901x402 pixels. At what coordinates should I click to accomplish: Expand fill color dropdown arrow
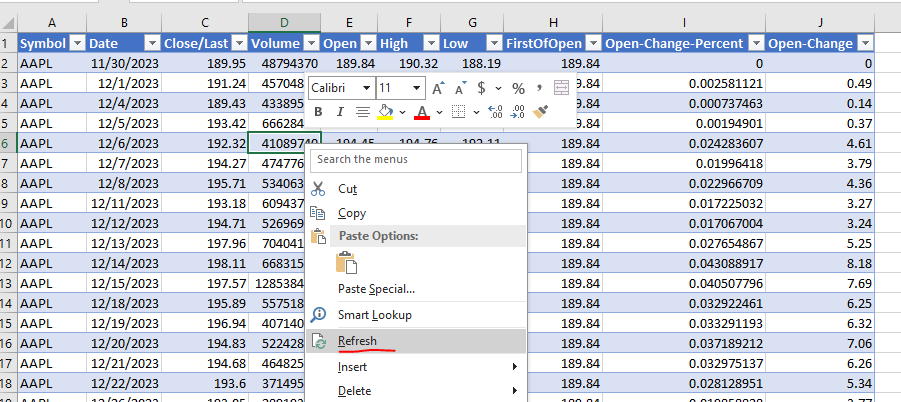(x=402, y=112)
